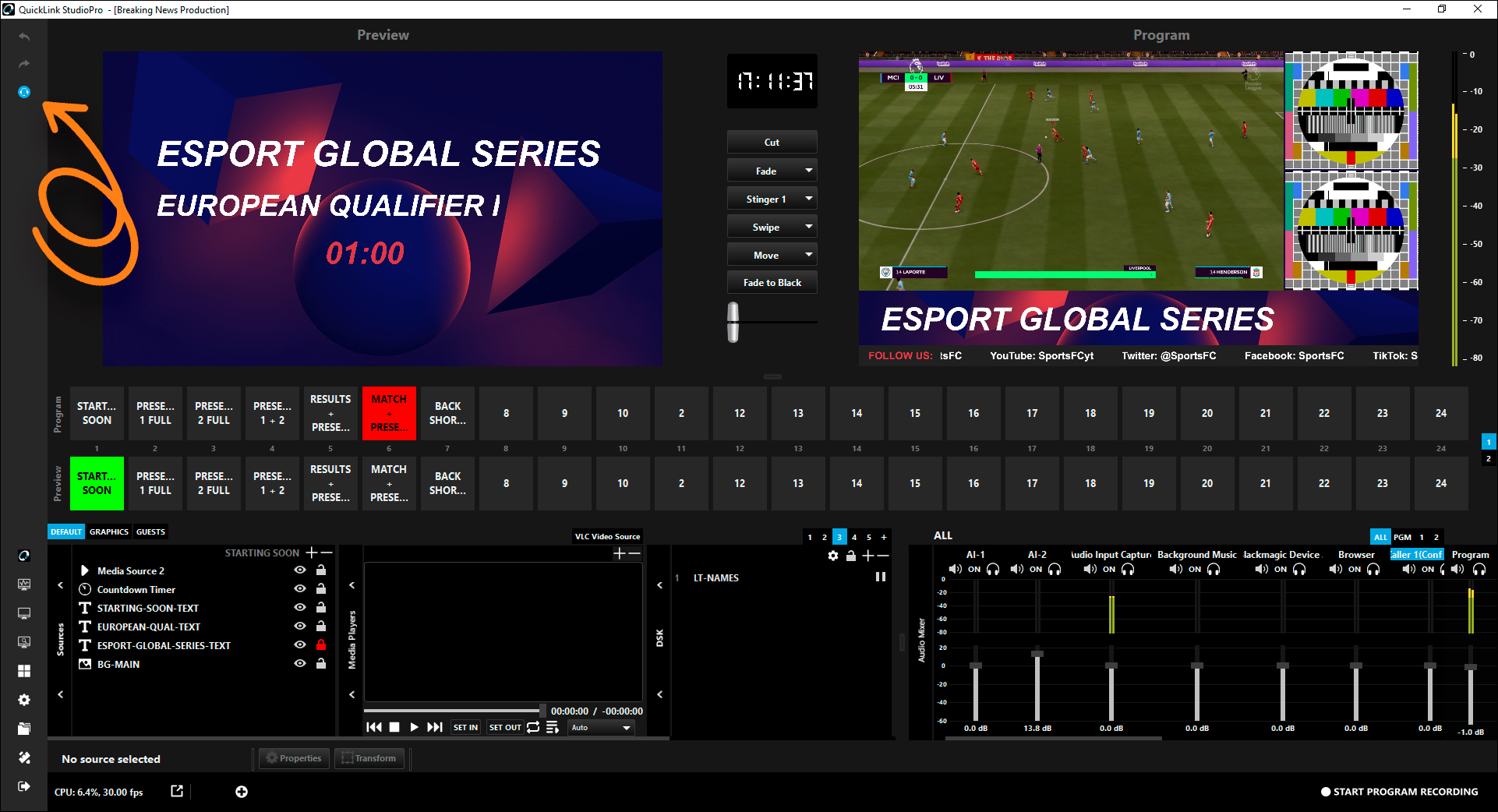Viewport: 1498px width, 812px height.
Task: Open the Fade transition dropdown arrow
Action: pos(809,171)
